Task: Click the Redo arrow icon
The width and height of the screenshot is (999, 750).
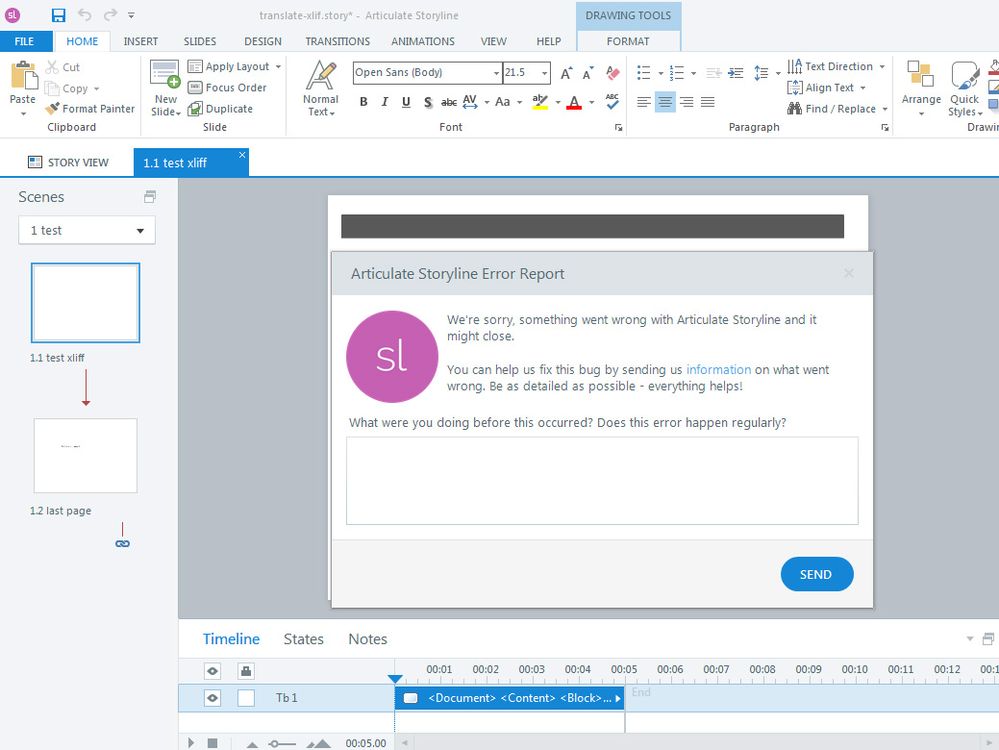Action: [x=110, y=15]
